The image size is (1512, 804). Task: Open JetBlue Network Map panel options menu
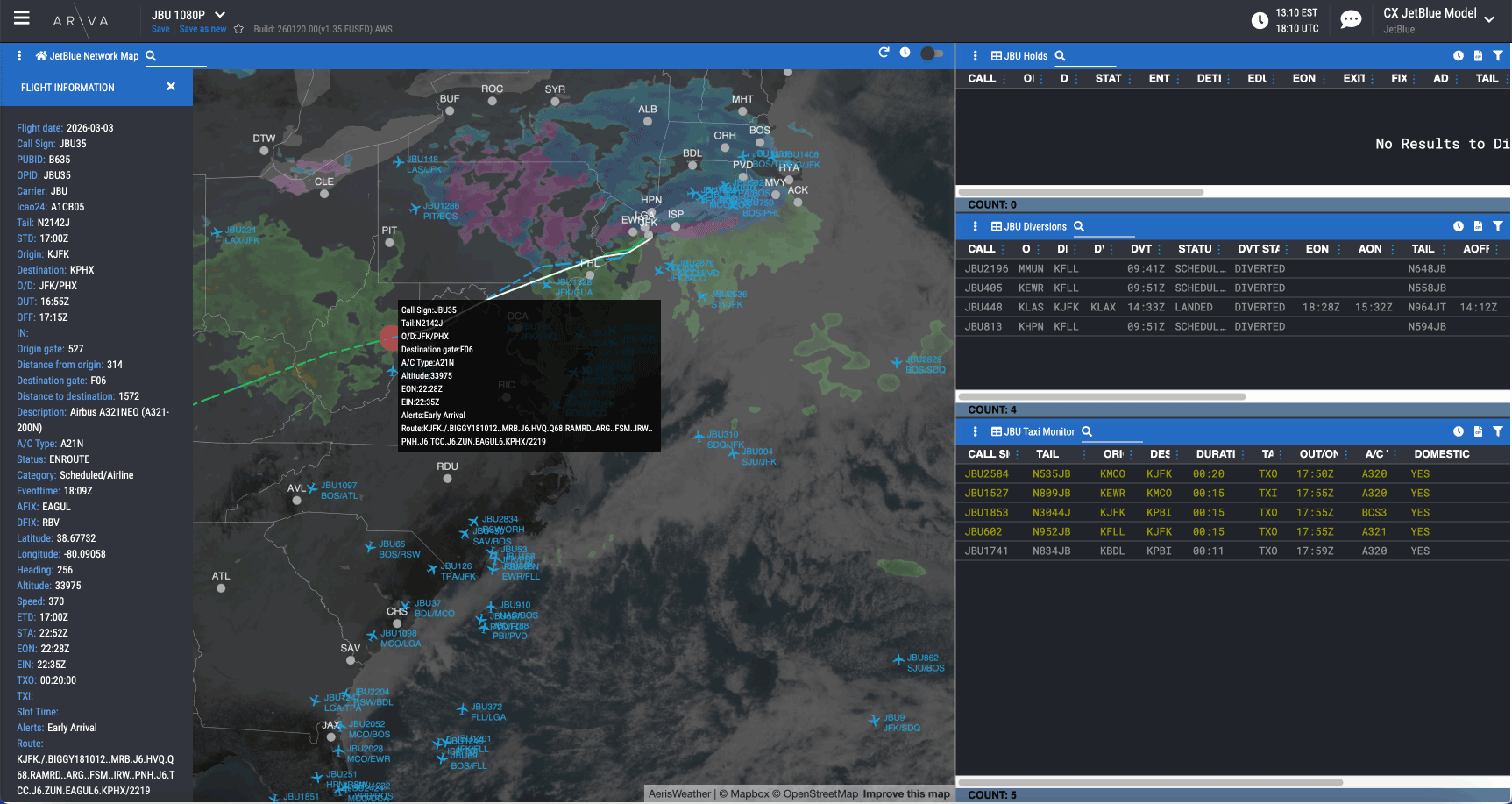click(x=19, y=56)
